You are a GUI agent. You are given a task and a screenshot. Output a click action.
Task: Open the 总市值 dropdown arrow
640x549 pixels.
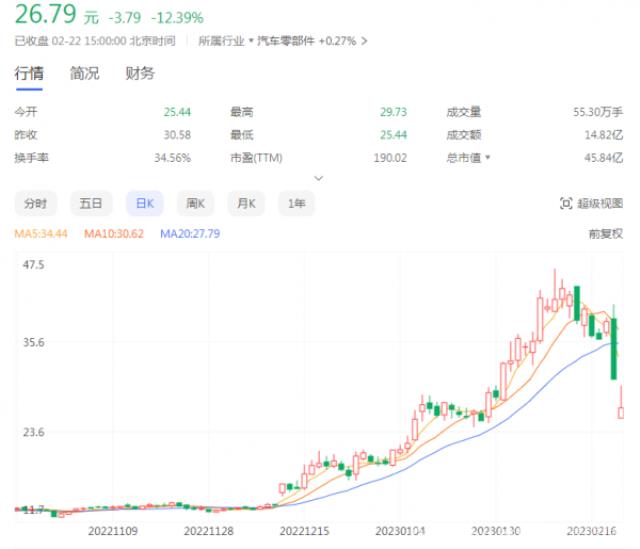tap(488, 158)
